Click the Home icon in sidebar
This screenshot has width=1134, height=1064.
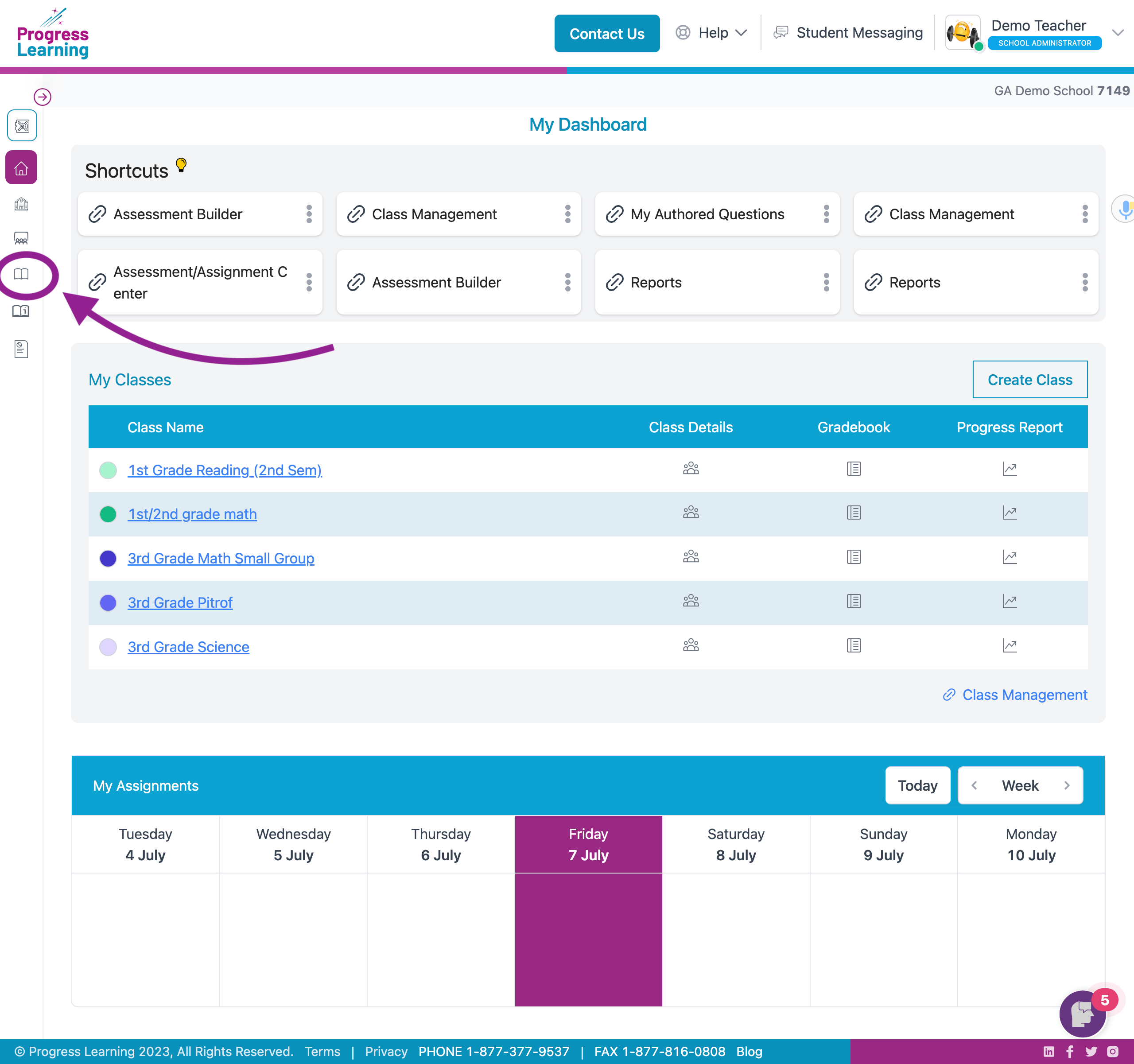point(21,168)
